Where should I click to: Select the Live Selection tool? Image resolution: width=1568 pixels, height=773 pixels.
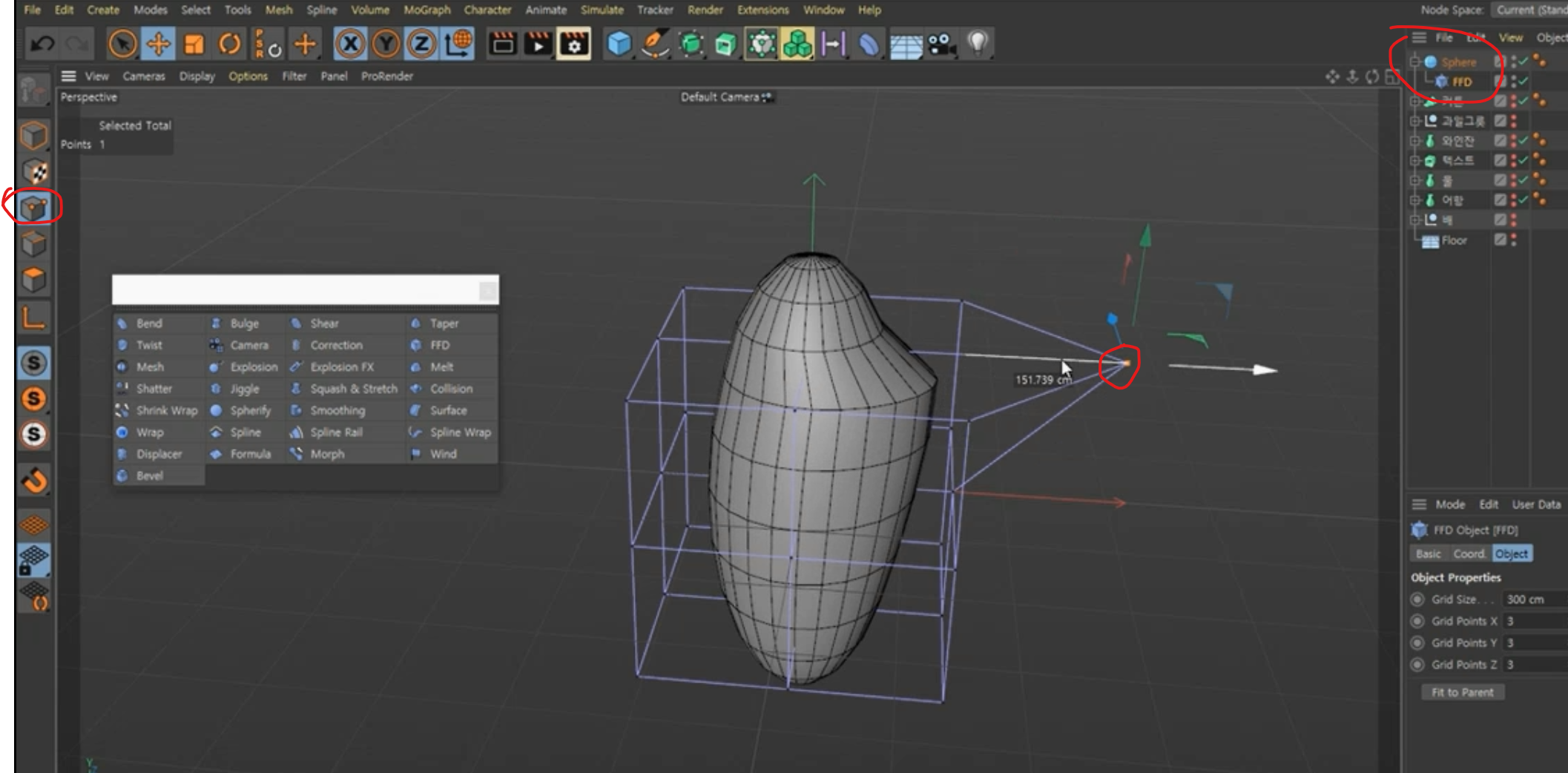[122, 45]
